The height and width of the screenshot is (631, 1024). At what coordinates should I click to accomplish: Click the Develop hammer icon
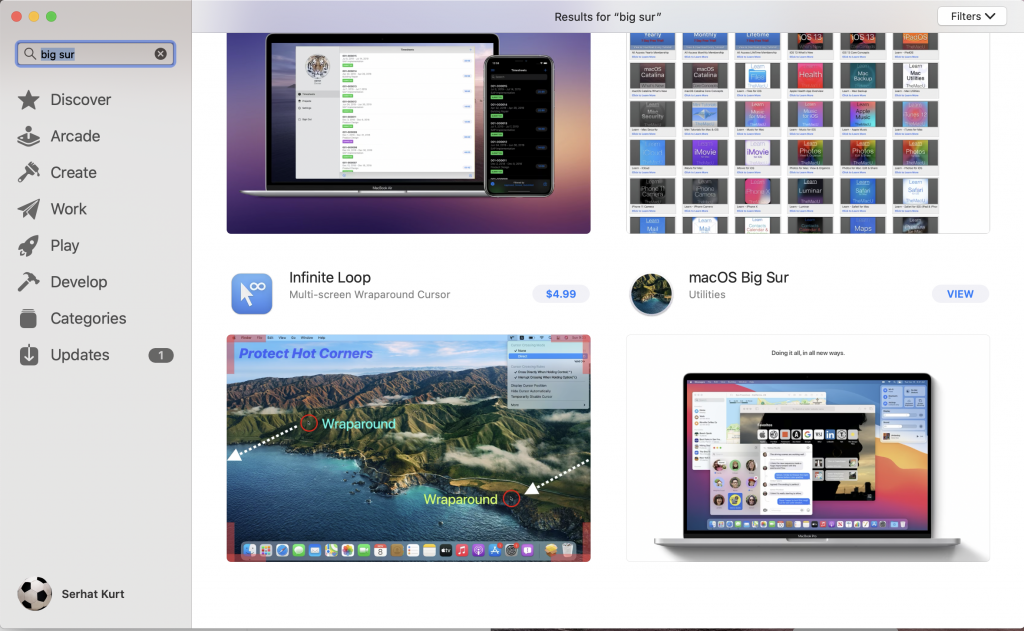point(28,282)
